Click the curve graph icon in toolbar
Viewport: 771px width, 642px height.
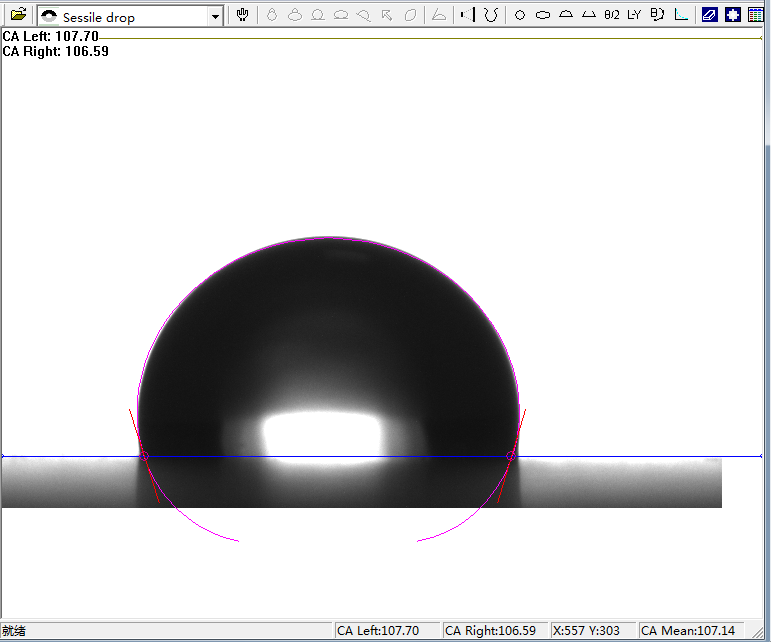point(681,15)
